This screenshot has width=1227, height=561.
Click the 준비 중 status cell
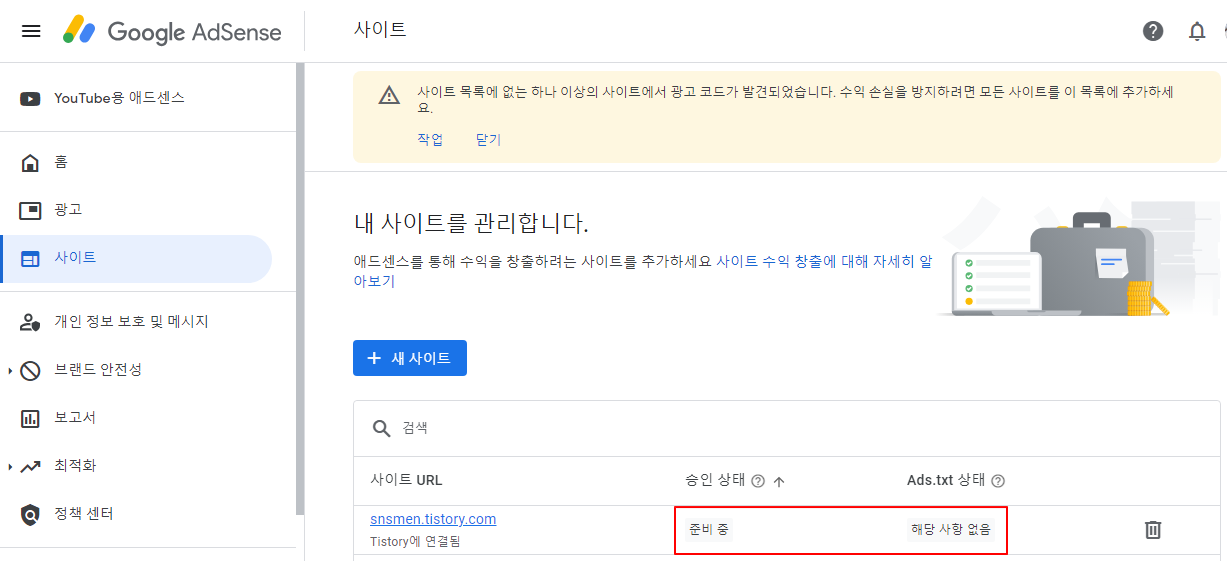[x=709, y=529]
